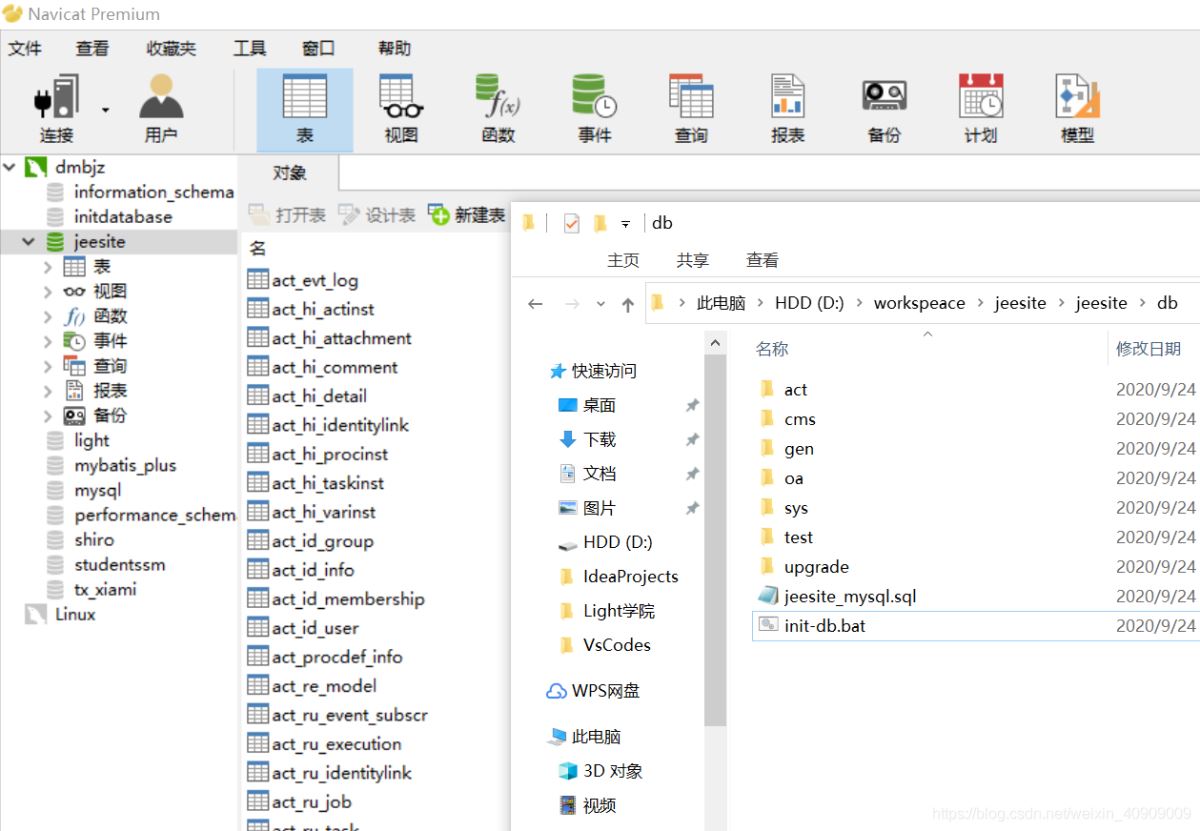Open the 连接 (Connection) tool in Navicat

[56, 108]
